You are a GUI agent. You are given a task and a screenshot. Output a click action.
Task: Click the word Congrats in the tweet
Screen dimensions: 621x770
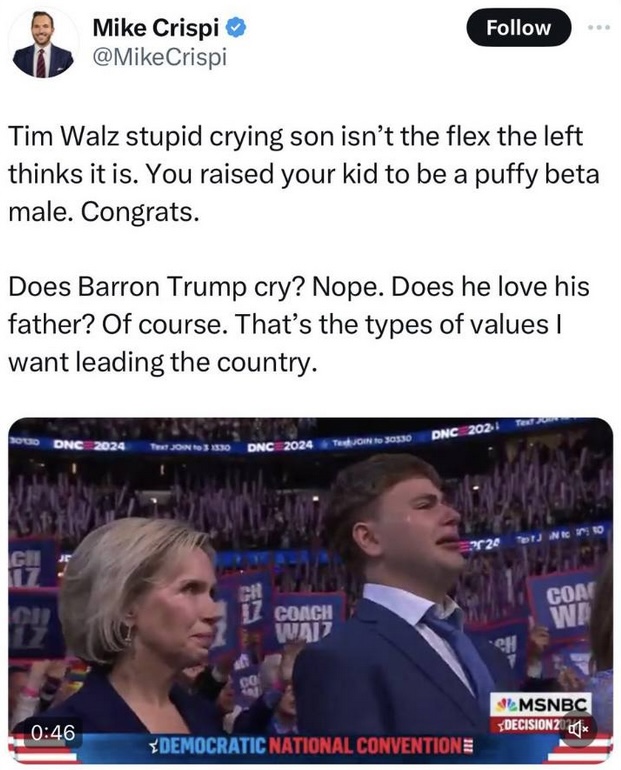pyautogui.click(x=140, y=212)
